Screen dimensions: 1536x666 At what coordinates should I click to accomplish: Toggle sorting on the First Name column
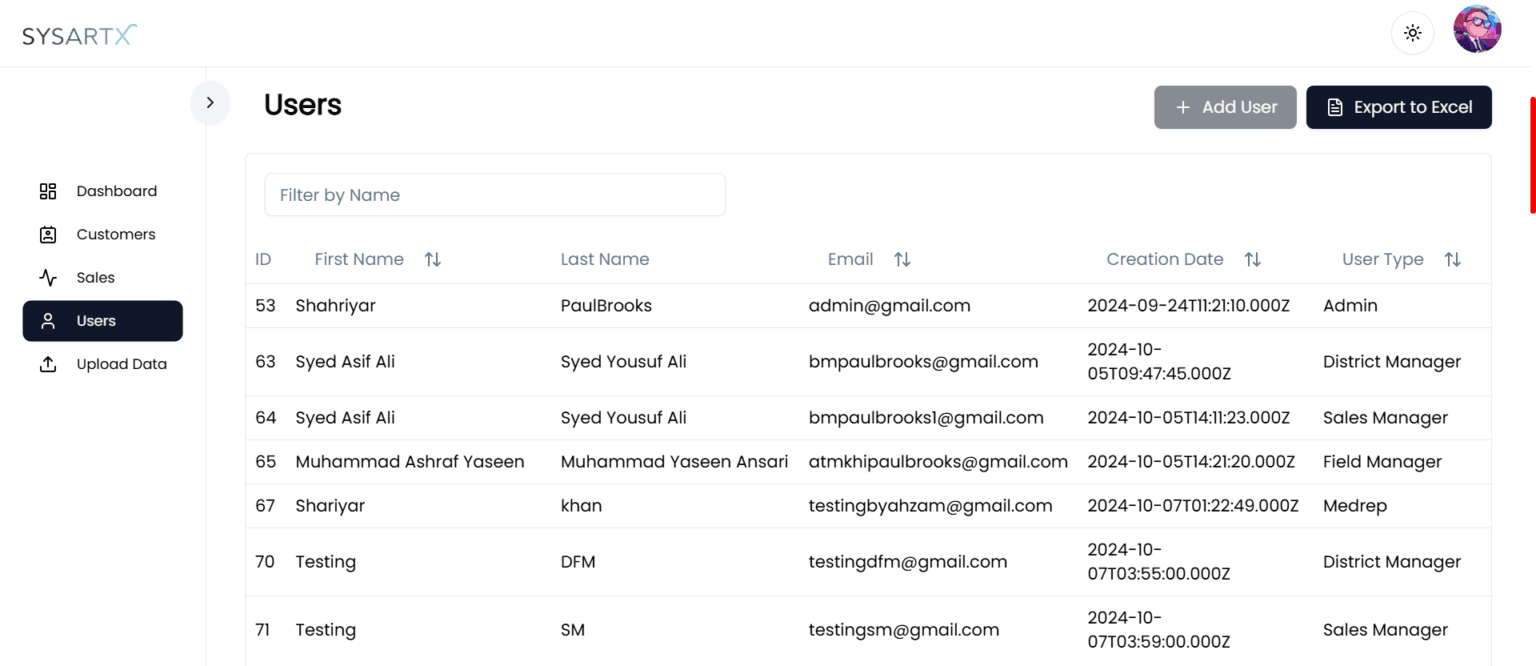[432, 258]
